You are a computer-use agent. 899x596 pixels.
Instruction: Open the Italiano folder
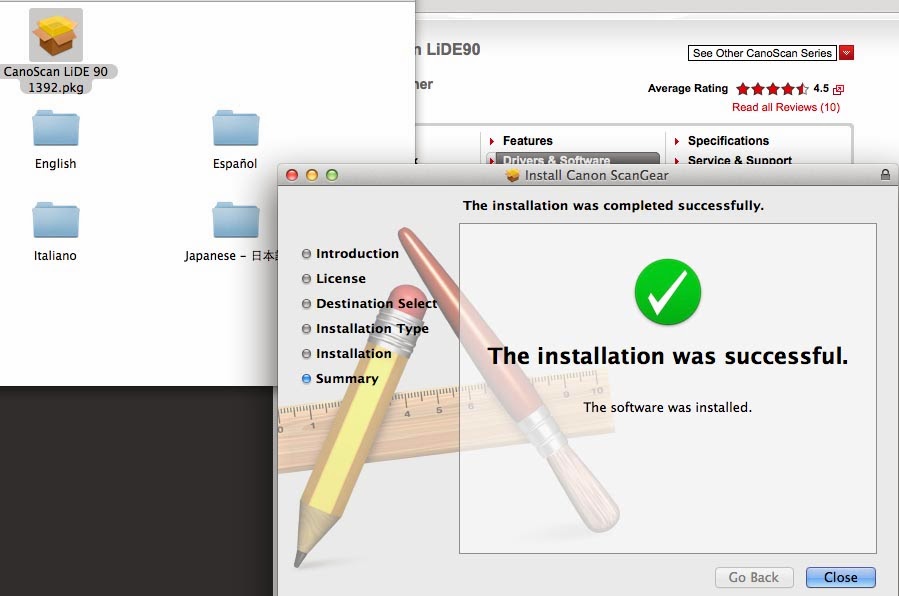point(56,220)
